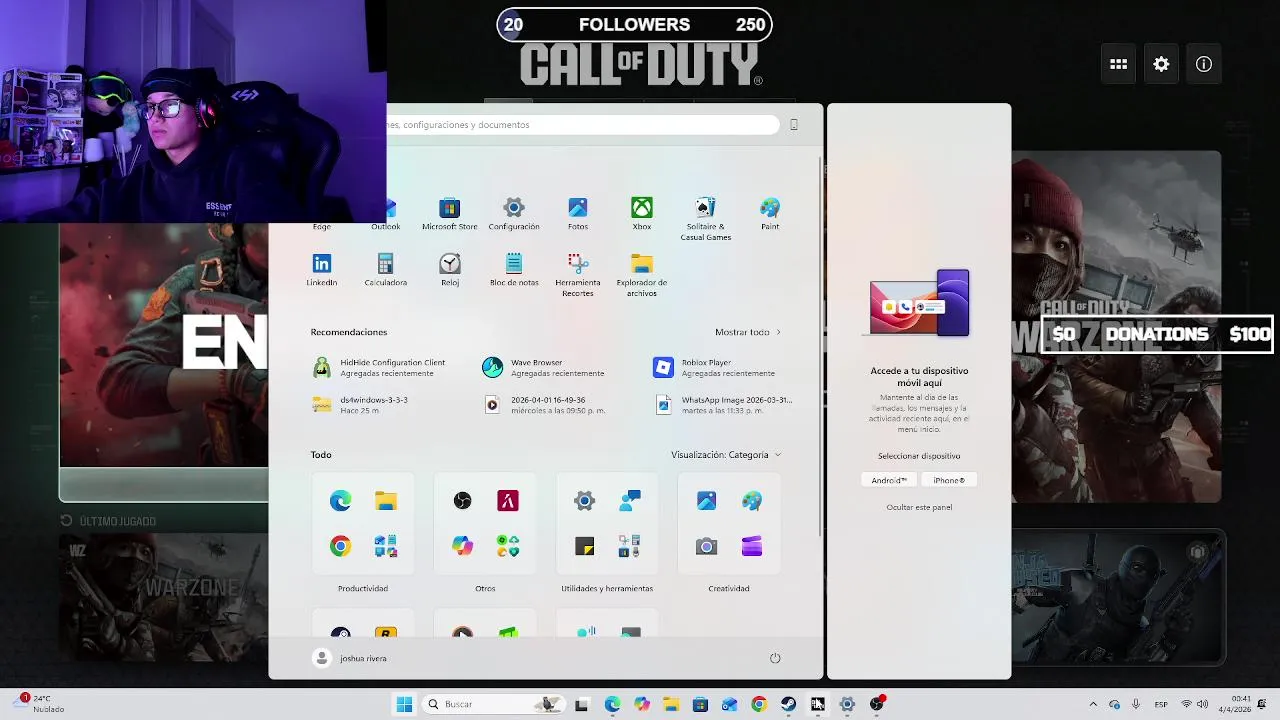Switch to Call of Duty taskbar app
Viewport: 1280px width, 720px height.
point(817,704)
